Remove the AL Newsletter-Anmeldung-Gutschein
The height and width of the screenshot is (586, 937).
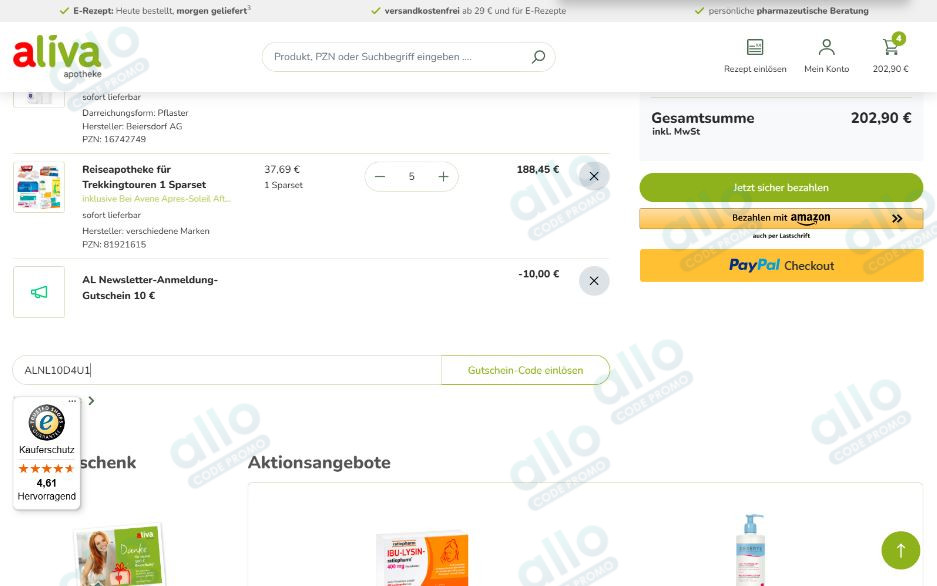(594, 281)
